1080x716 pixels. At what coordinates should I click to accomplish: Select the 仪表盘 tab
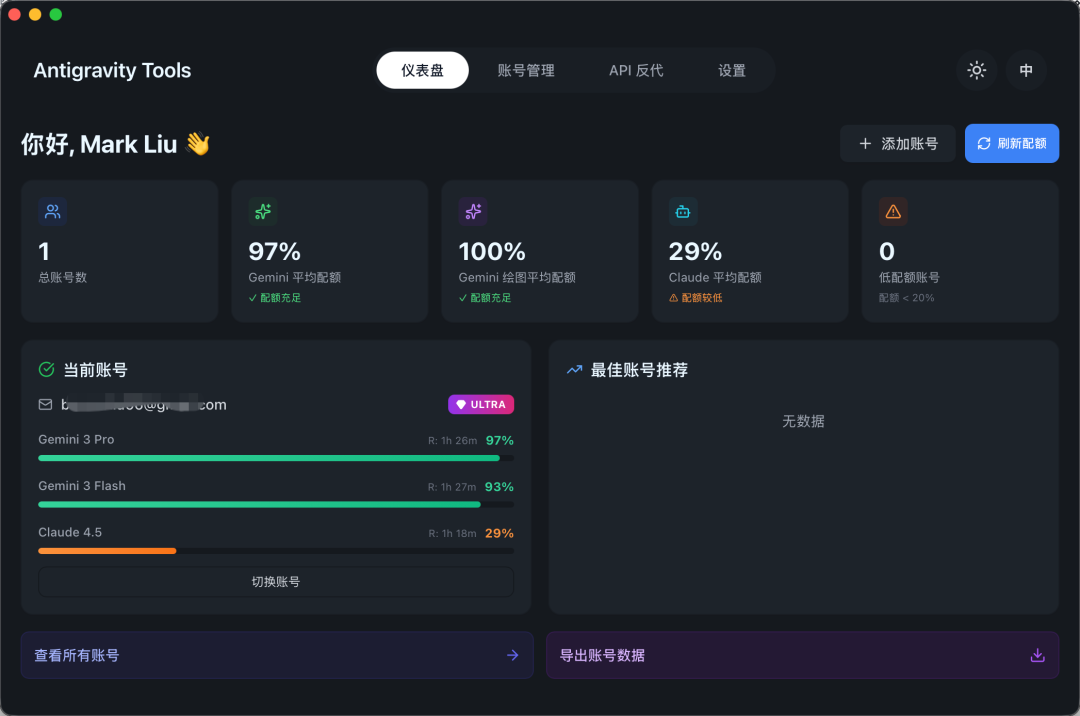(422, 70)
